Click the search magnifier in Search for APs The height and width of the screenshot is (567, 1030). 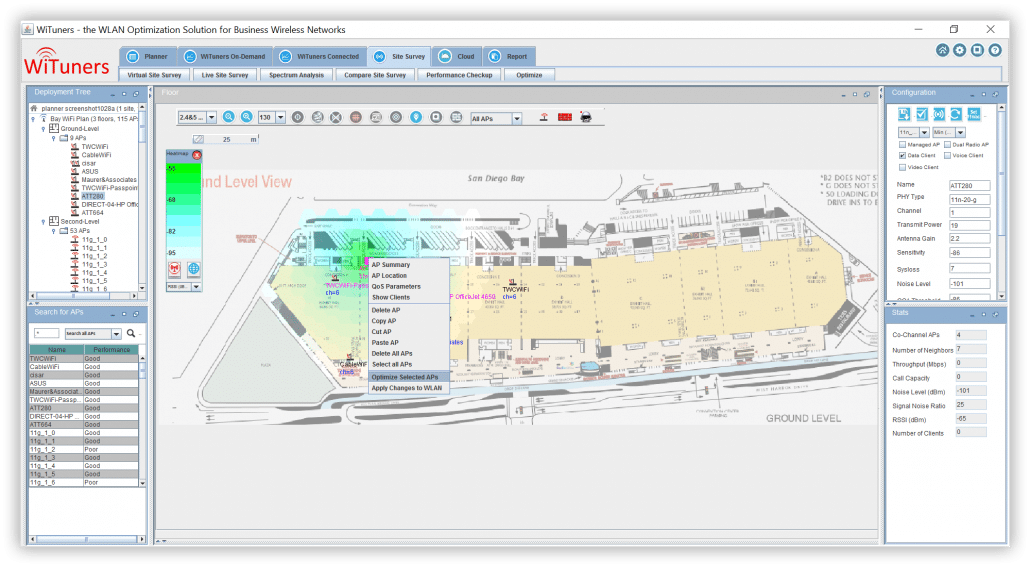[x=131, y=333]
